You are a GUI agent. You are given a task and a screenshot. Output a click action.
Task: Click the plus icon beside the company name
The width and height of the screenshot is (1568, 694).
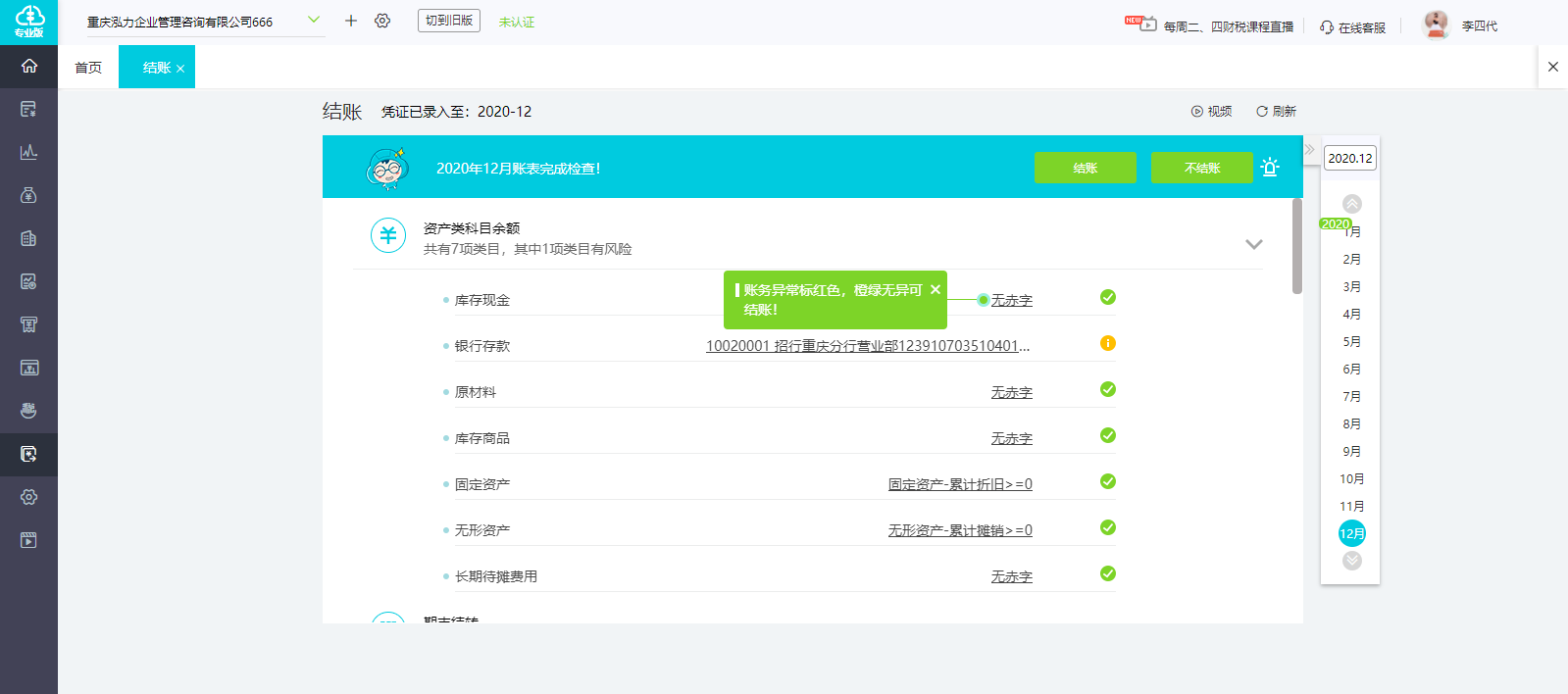(x=351, y=21)
